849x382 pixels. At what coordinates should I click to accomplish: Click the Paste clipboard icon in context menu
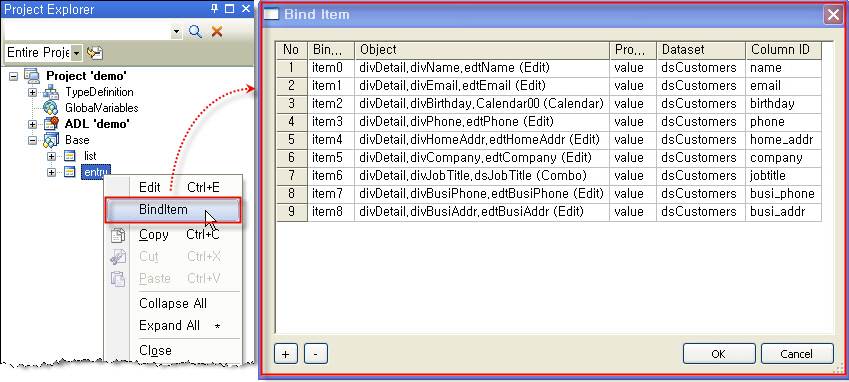point(117,279)
